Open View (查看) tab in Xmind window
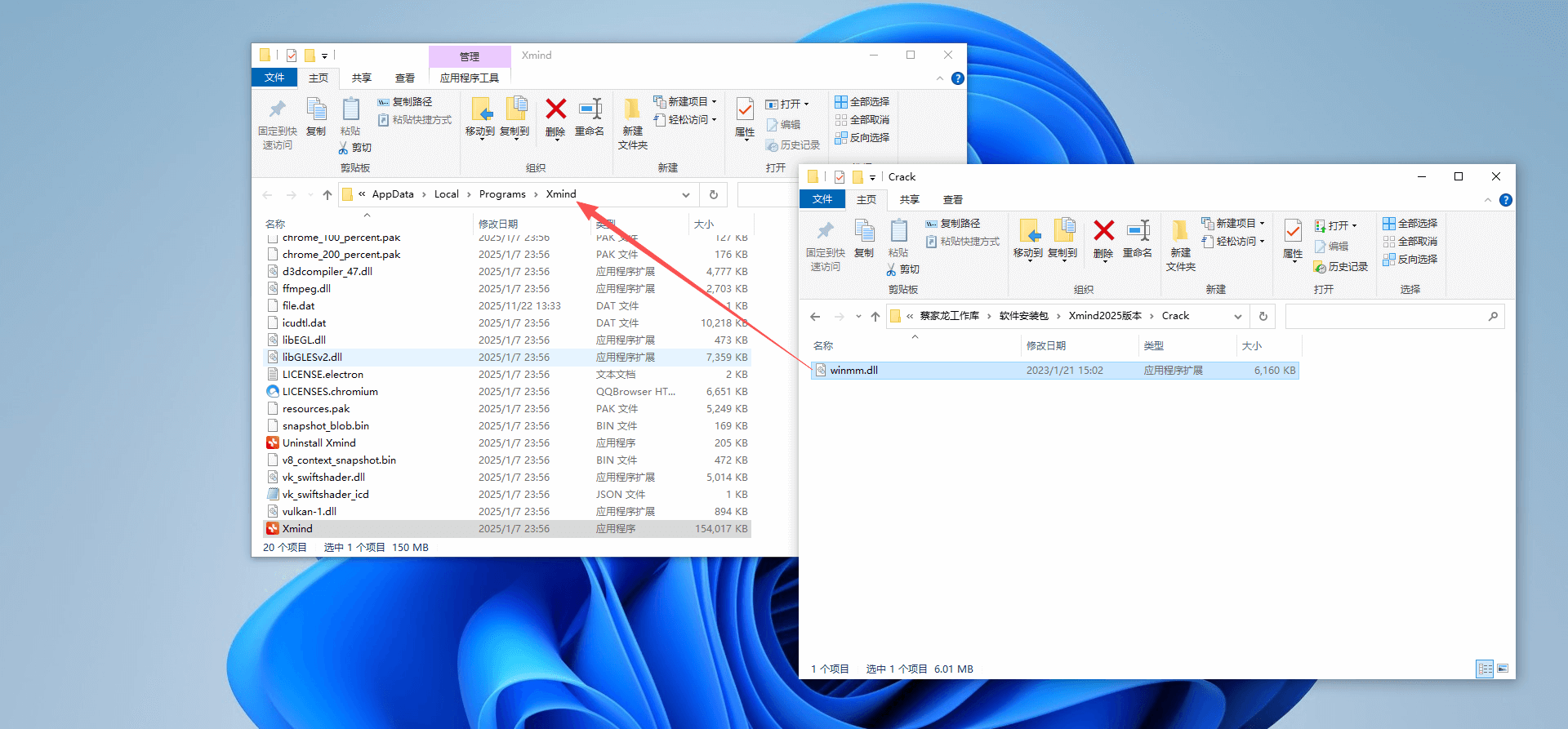 pyautogui.click(x=405, y=78)
